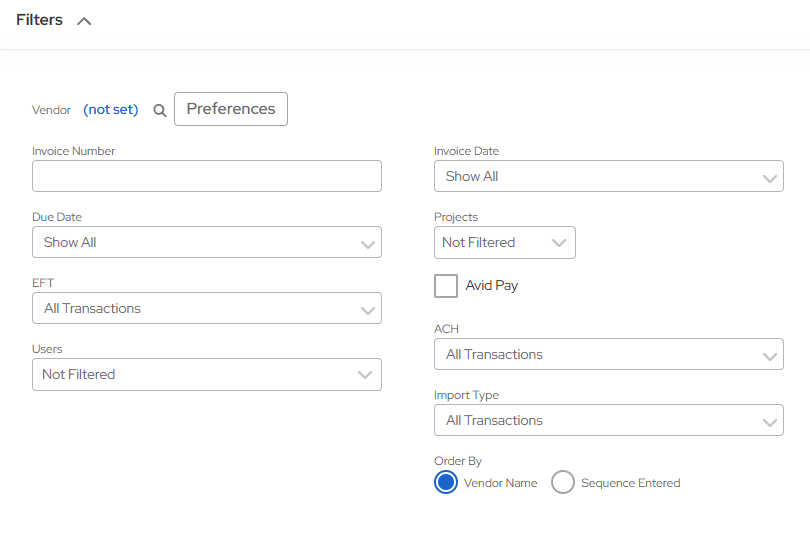Expand the Projects Not Filtered dropdown
Screen dimensions: 810x543
pyautogui.click(x=504, y=242)
